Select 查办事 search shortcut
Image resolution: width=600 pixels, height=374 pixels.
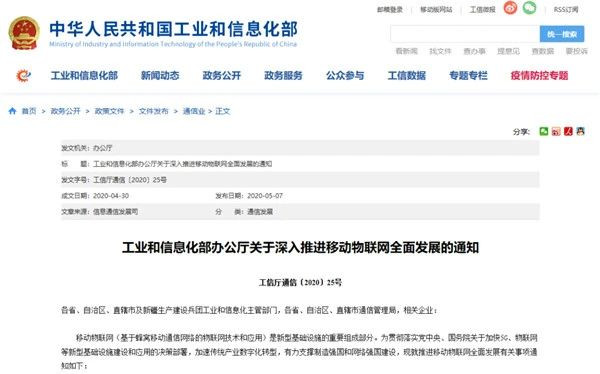pos(474,51)
